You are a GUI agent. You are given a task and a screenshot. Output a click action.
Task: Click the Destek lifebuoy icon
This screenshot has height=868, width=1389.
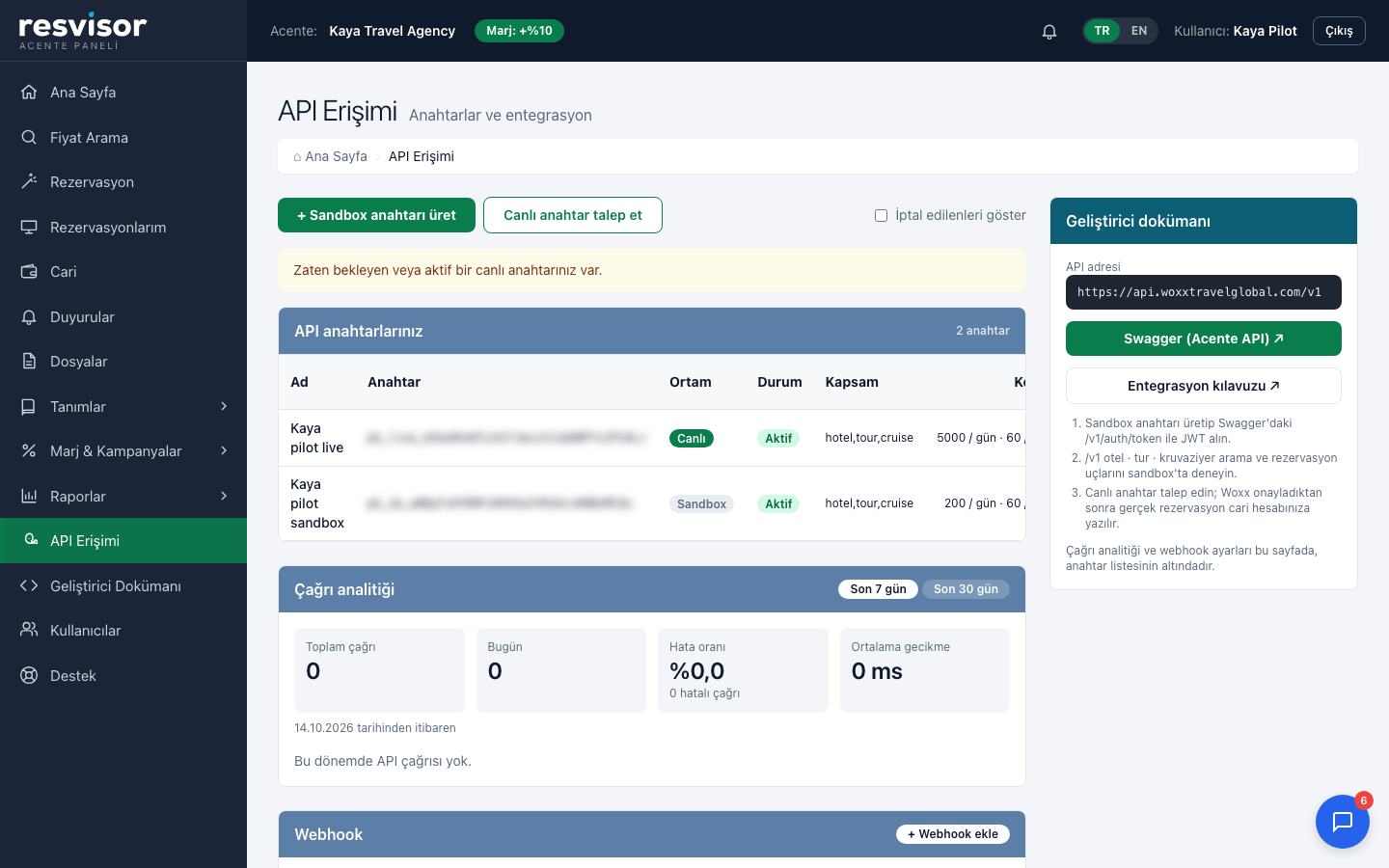point(29,675)
